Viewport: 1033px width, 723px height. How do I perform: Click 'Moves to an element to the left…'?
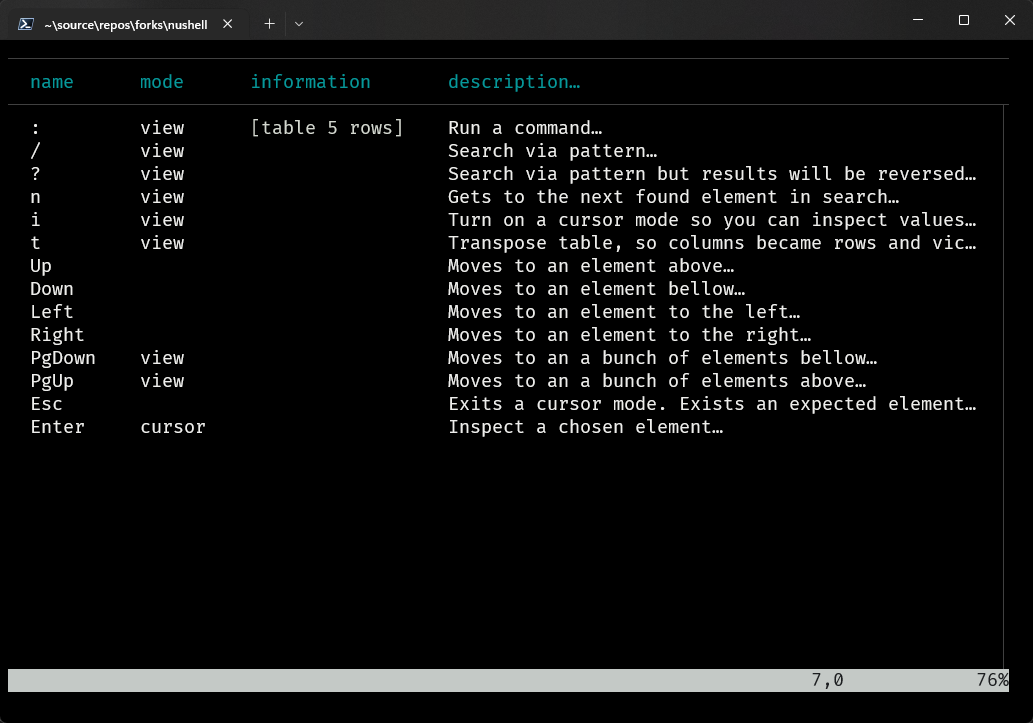(624, 312)
